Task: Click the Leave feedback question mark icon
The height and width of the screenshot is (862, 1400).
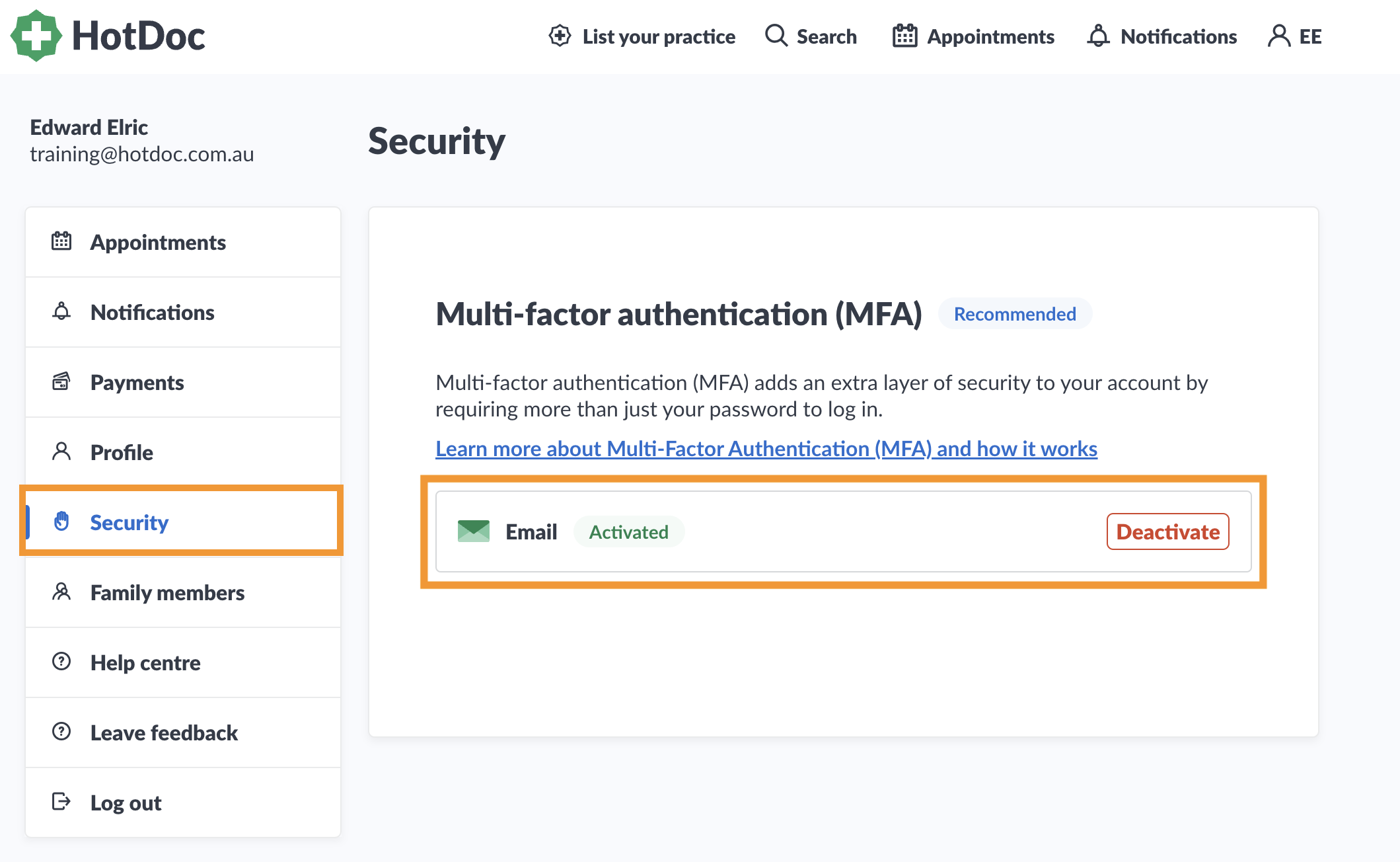Action: point(61,731)
